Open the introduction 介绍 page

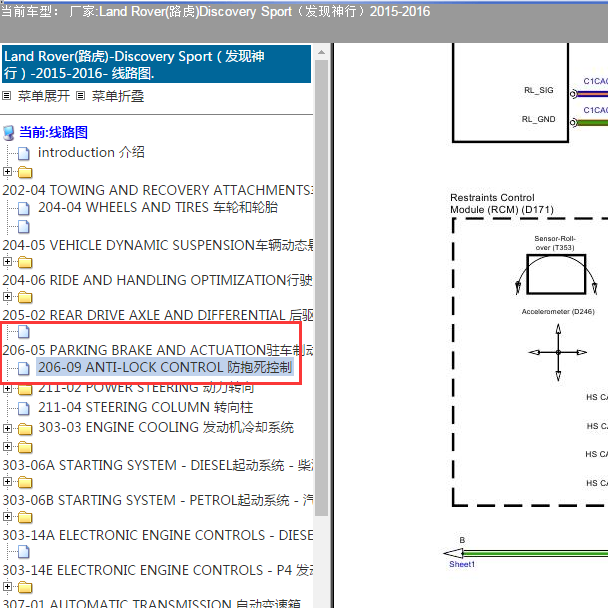coord(91,152)
